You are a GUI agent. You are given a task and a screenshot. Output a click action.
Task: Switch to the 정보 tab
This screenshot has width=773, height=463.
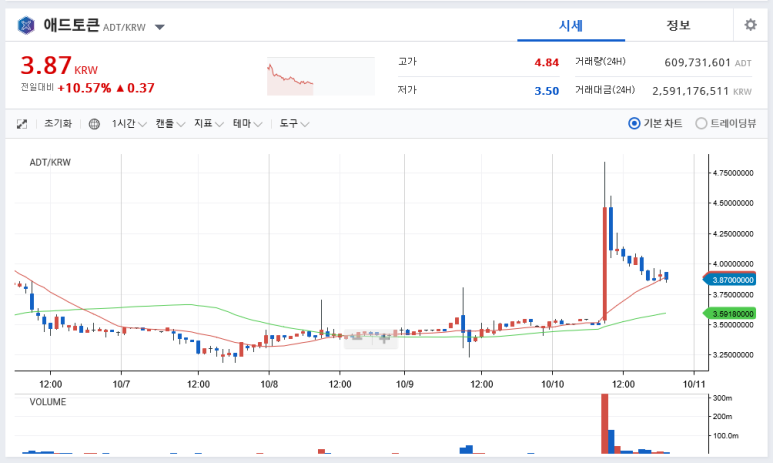[678, 25]
